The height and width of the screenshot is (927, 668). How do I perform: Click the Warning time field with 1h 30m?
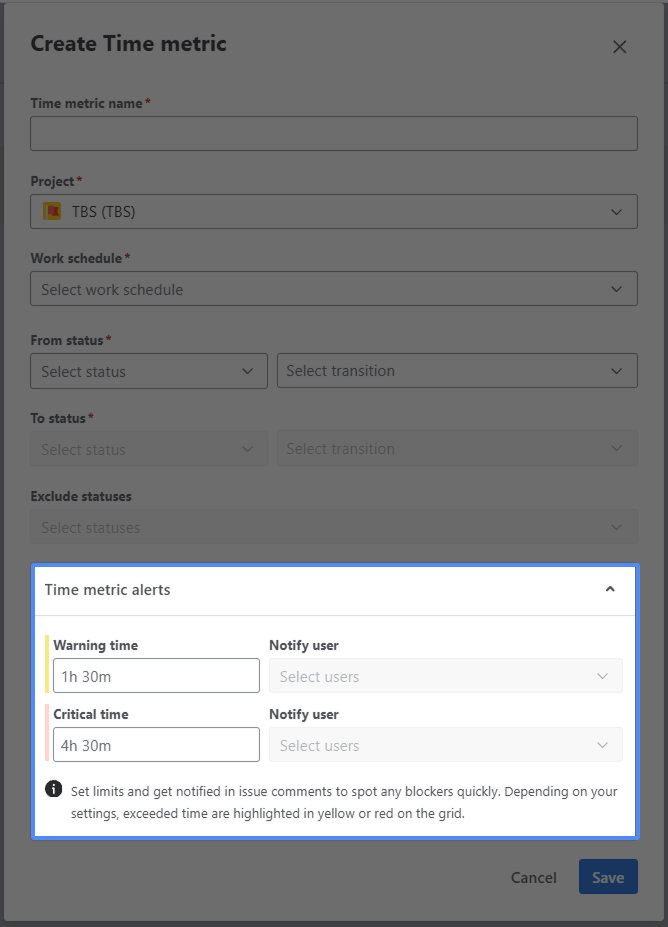point(156,676)
